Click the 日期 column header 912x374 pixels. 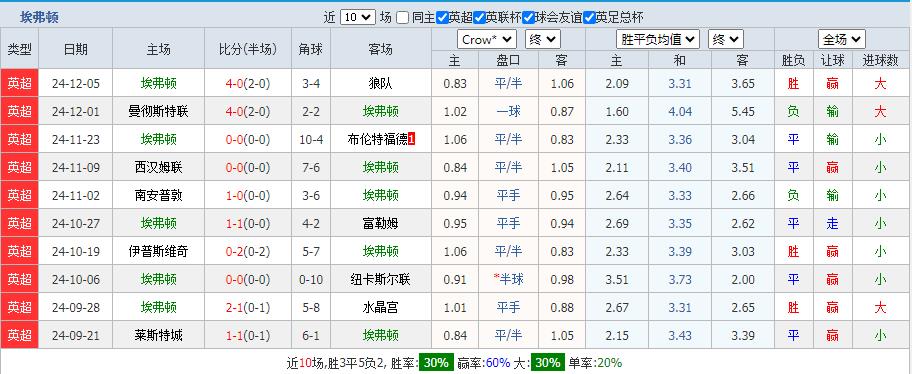pos(76,49)
